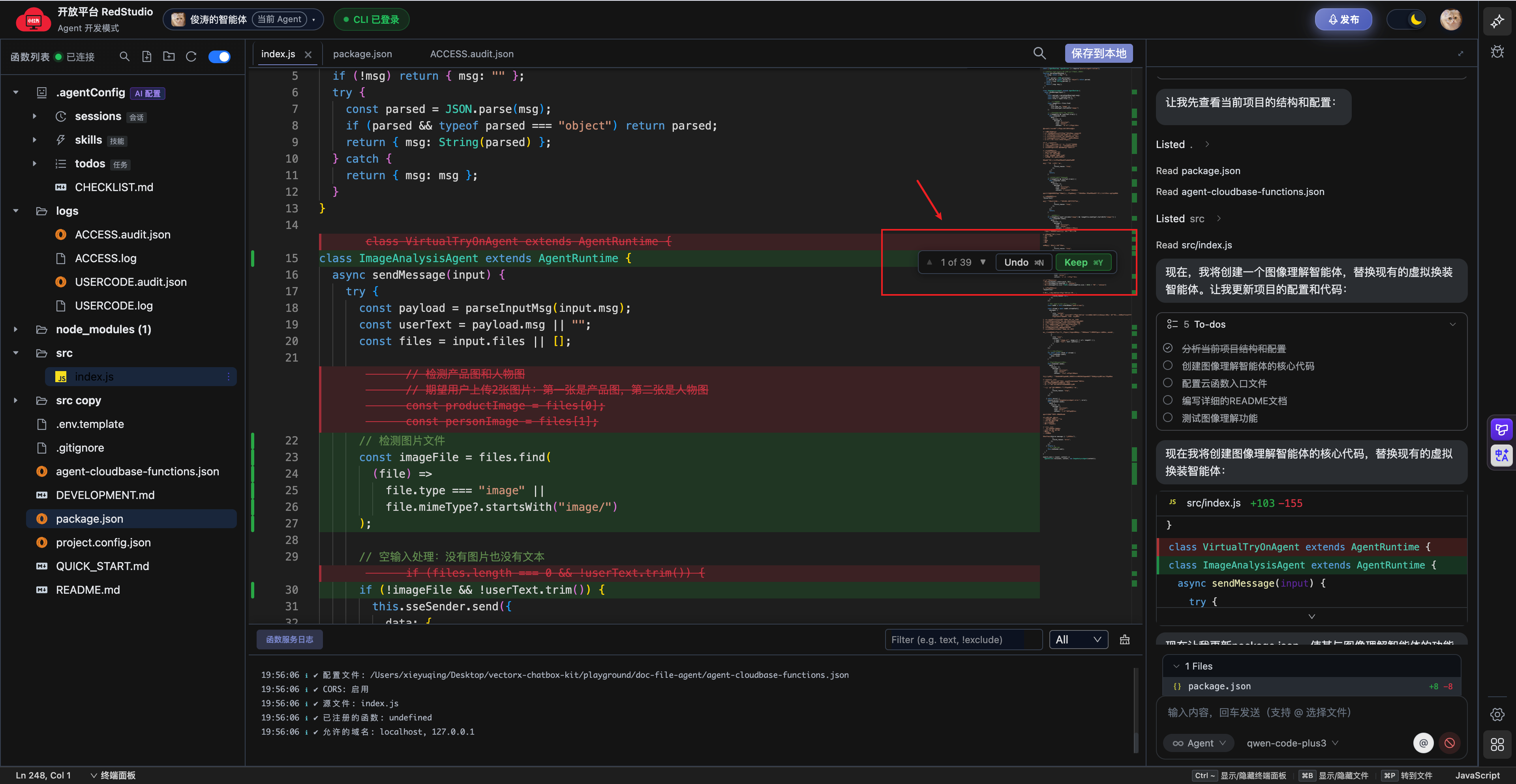1516x784 pixels.
Task: Open the qwen-code-plus3 model dropdown
Action: 1293,743
